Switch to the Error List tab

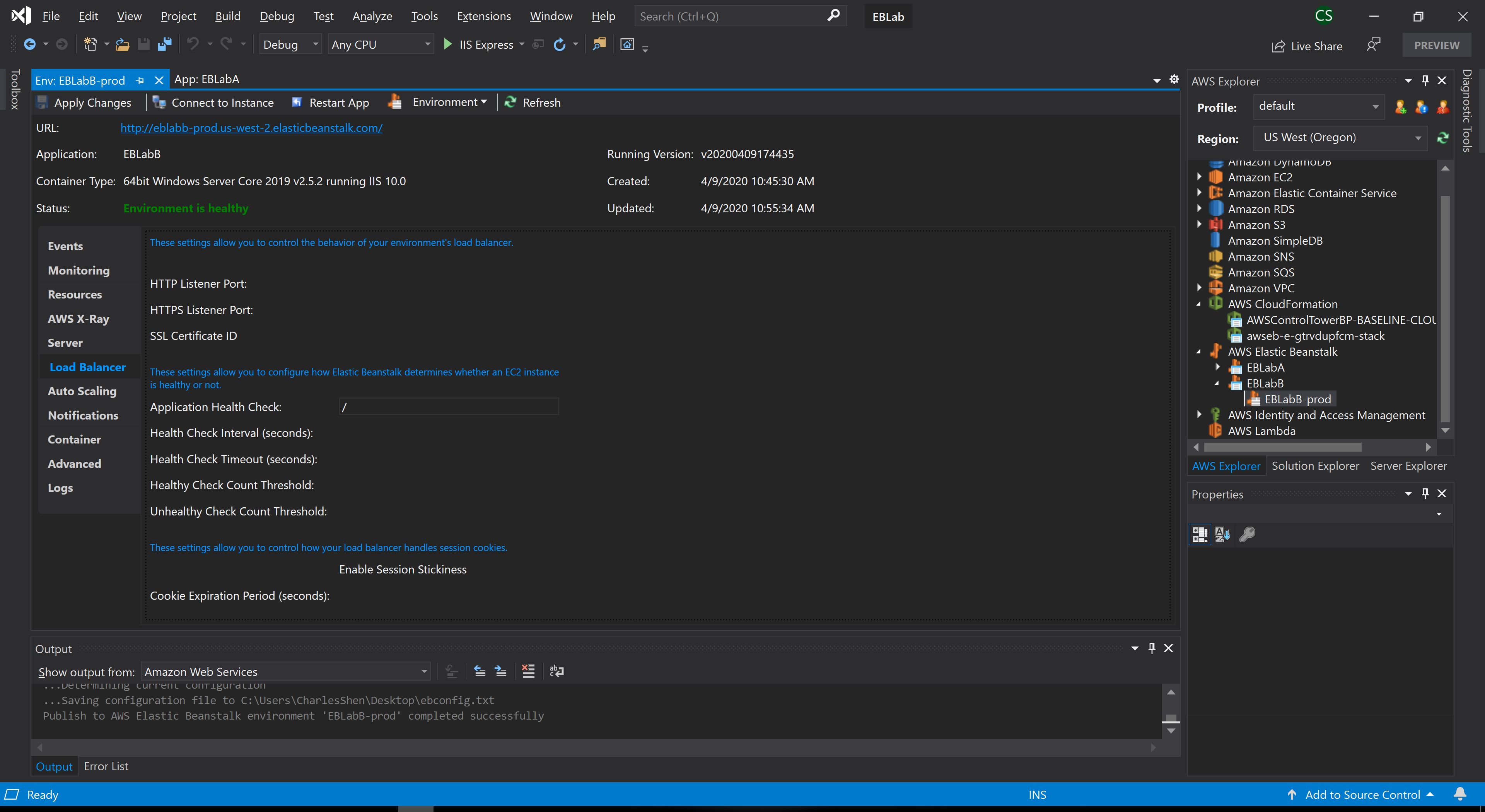(x=106, y=766)
